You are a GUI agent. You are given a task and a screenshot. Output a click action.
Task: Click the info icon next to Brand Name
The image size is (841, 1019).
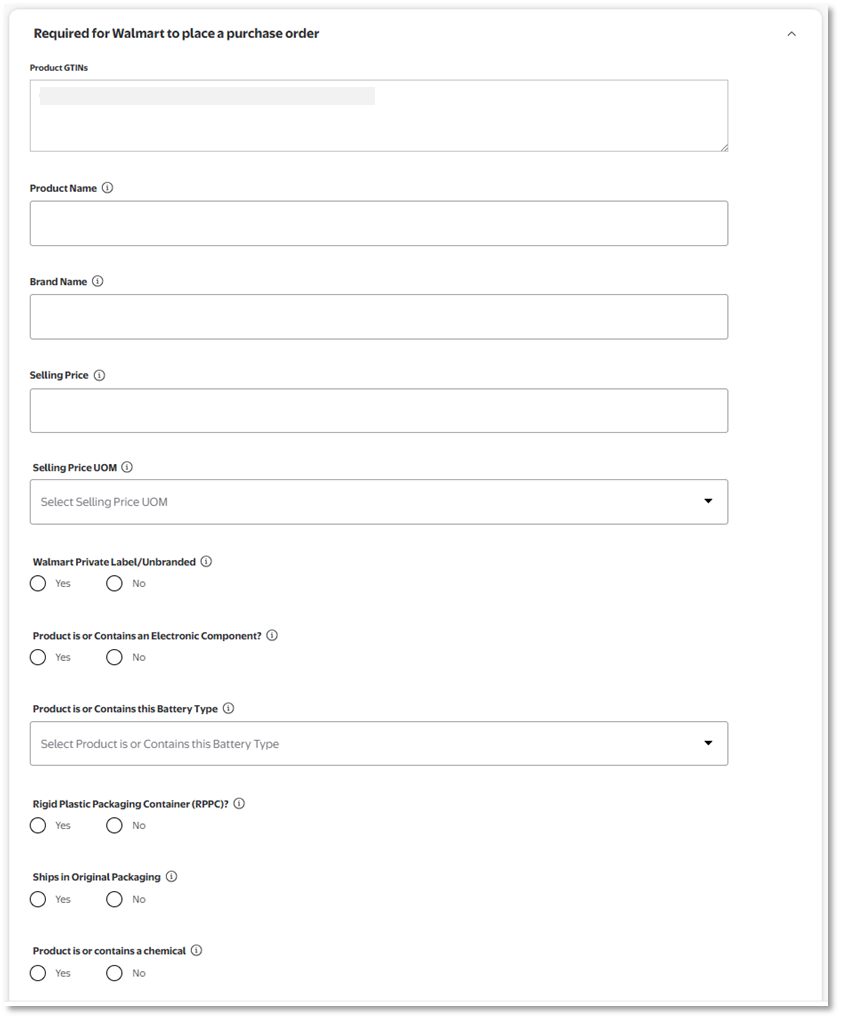(x=98, y=282)
